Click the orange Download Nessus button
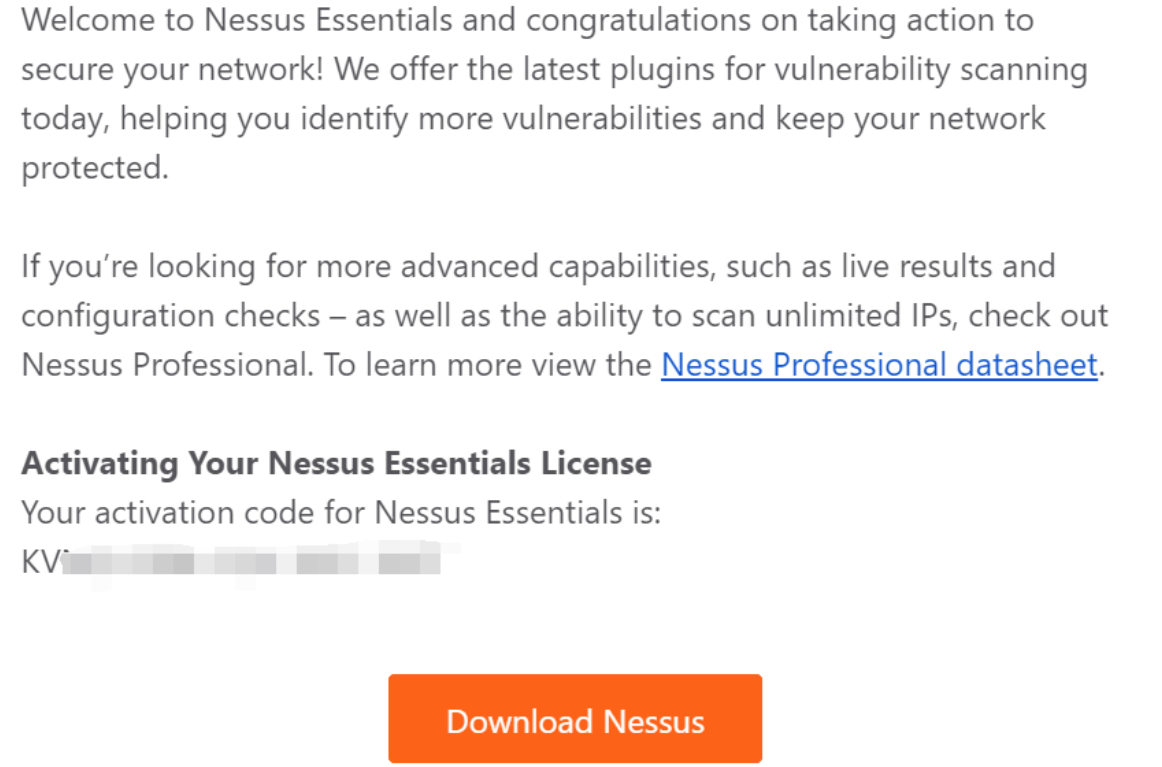The height and width of the screenshot is (767, 1162). pos(575,720)
